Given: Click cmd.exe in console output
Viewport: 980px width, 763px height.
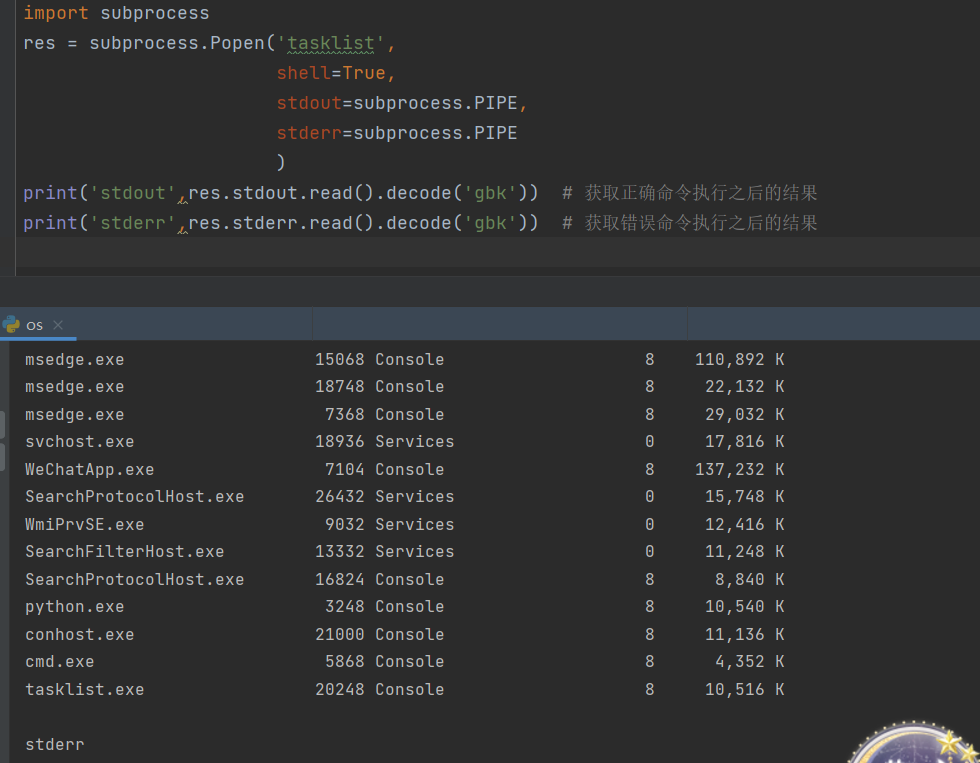Looking at the screenshot, I should tap(59, 662).
